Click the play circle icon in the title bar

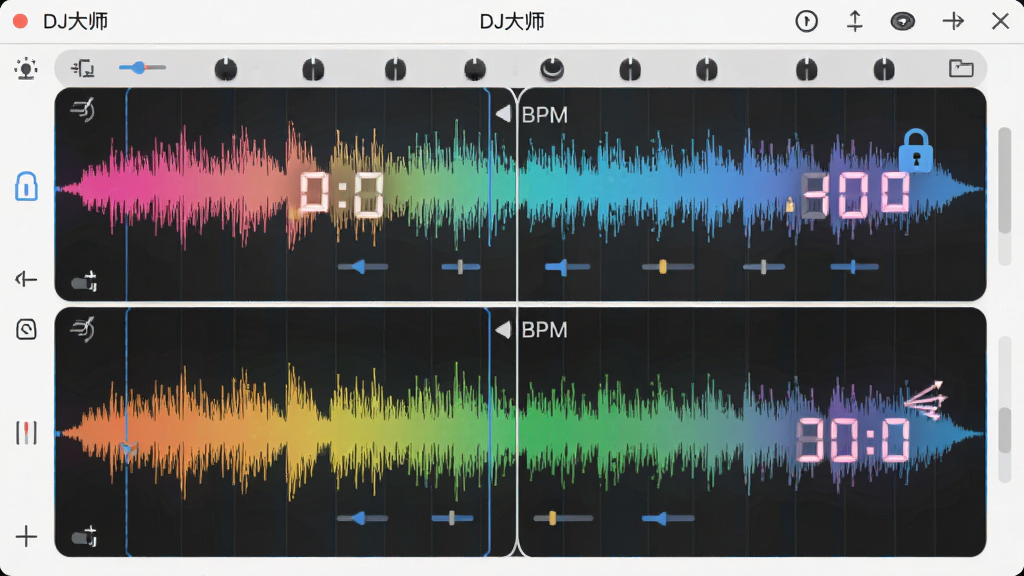(x=807, y=22)
